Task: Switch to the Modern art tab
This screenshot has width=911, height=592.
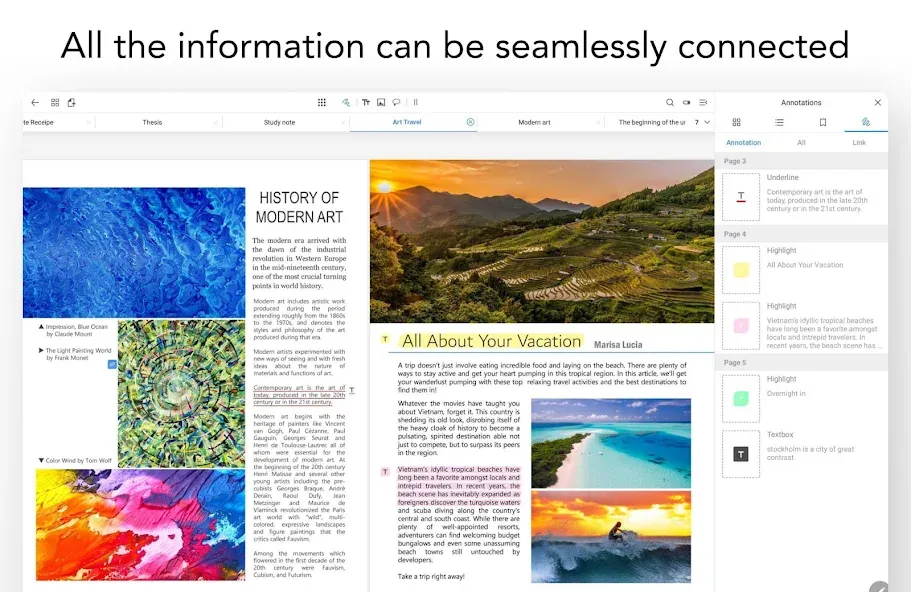Action: (534, 123)
